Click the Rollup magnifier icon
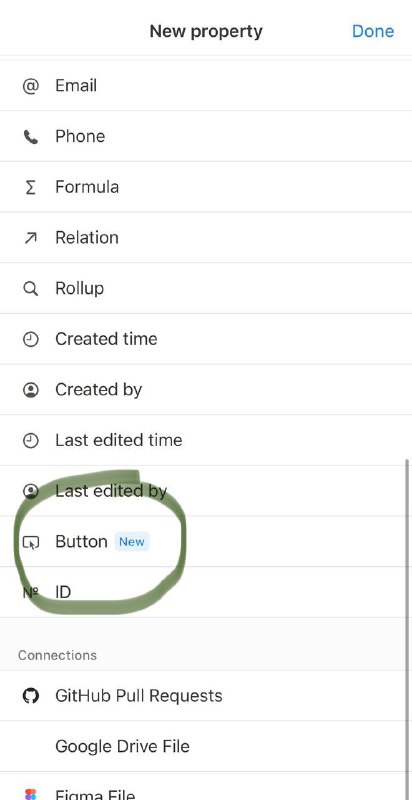Screen dimensions: 412x800 (31, 288)
